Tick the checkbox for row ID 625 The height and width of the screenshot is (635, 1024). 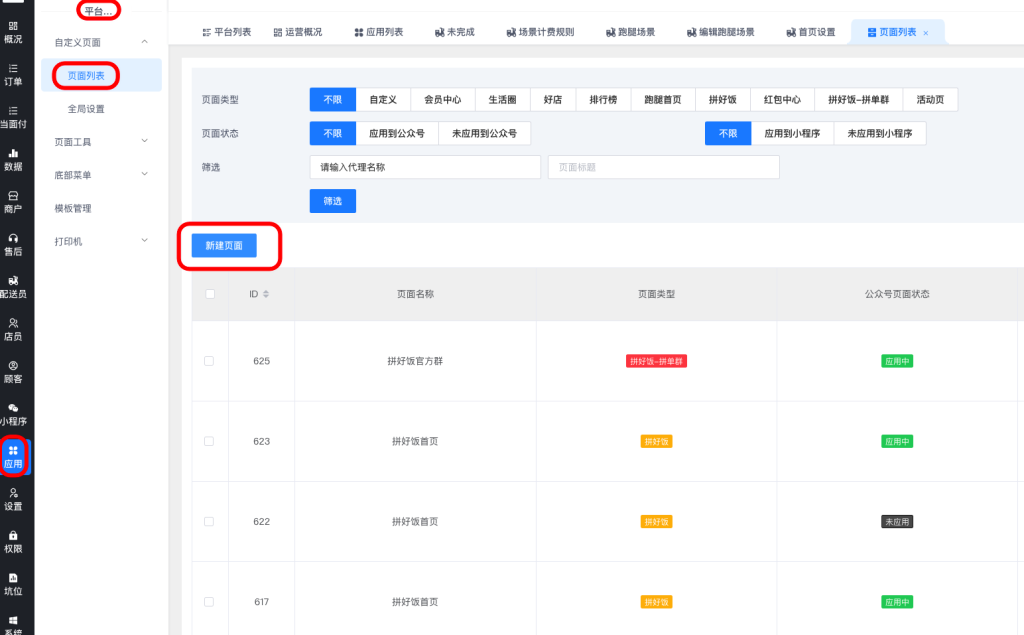tap(209, 361)
